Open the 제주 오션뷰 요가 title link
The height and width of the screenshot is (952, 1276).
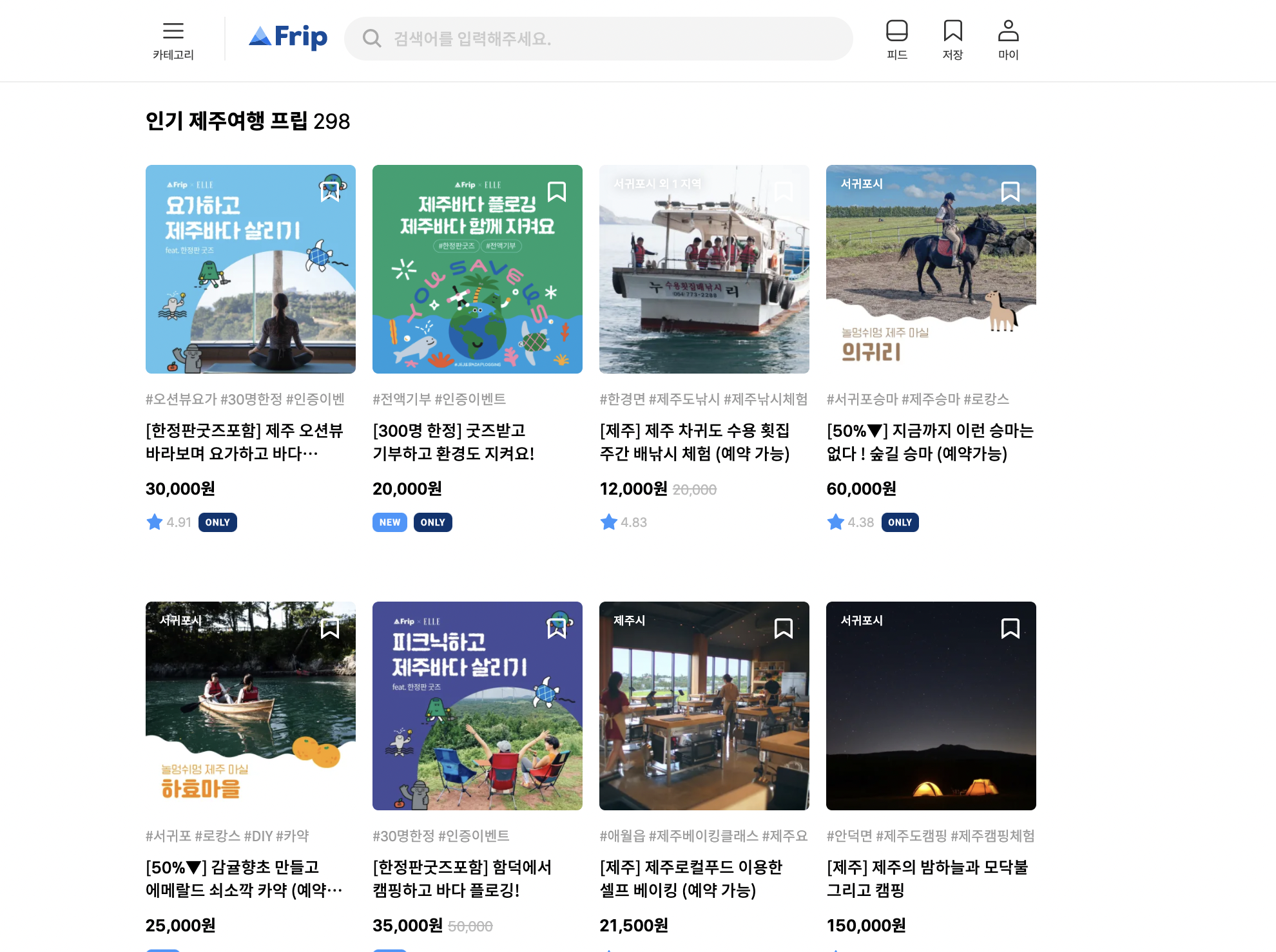tap(245, 442)
